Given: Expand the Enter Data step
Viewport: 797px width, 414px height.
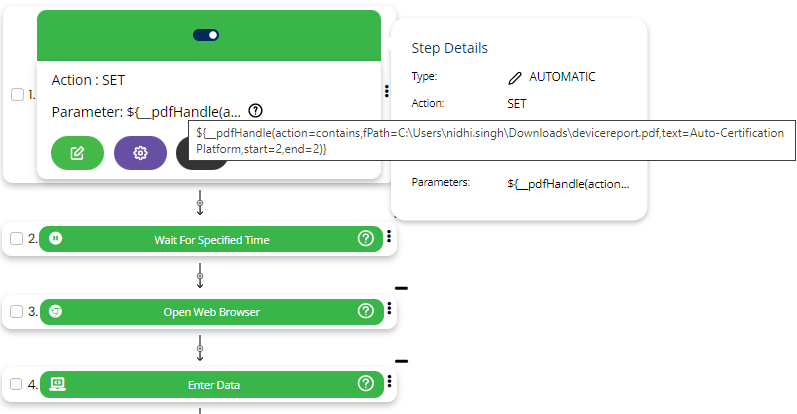Looking at the screenshot, I should point(211,384).
